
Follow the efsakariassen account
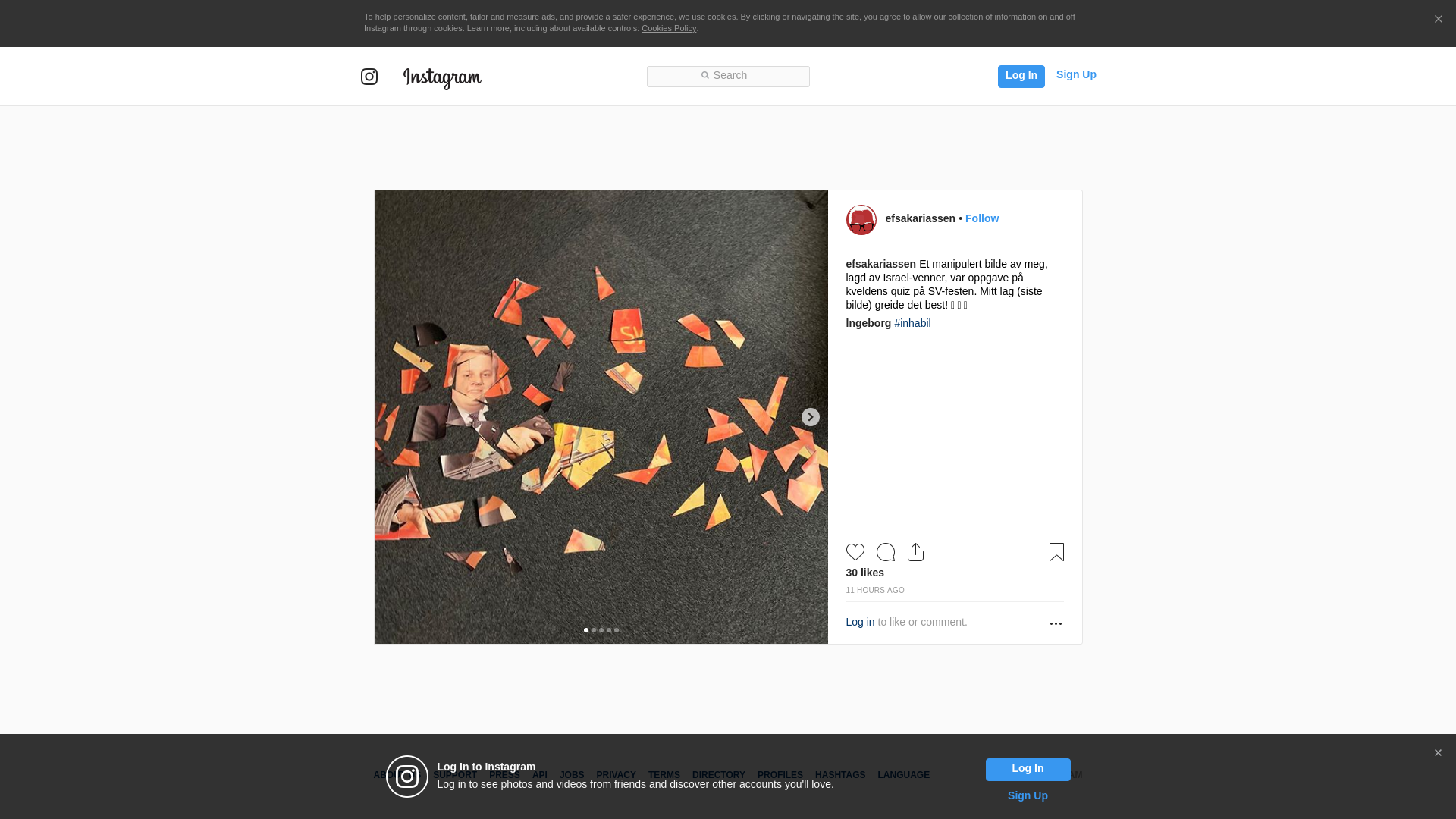click(x=982, y=218)
